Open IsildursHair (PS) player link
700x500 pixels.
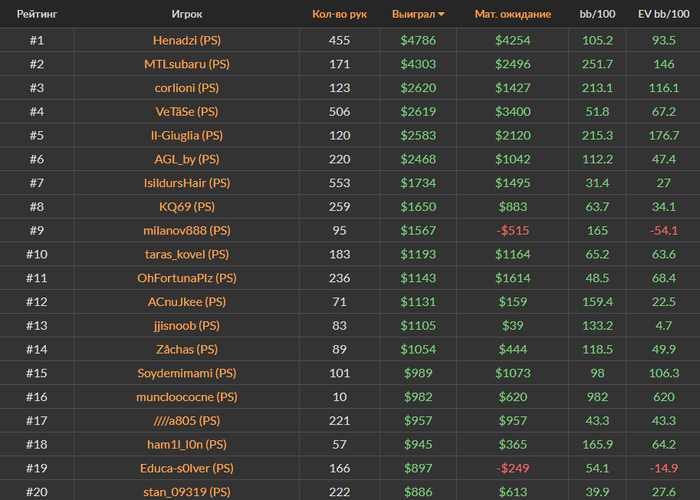point(187,183)
